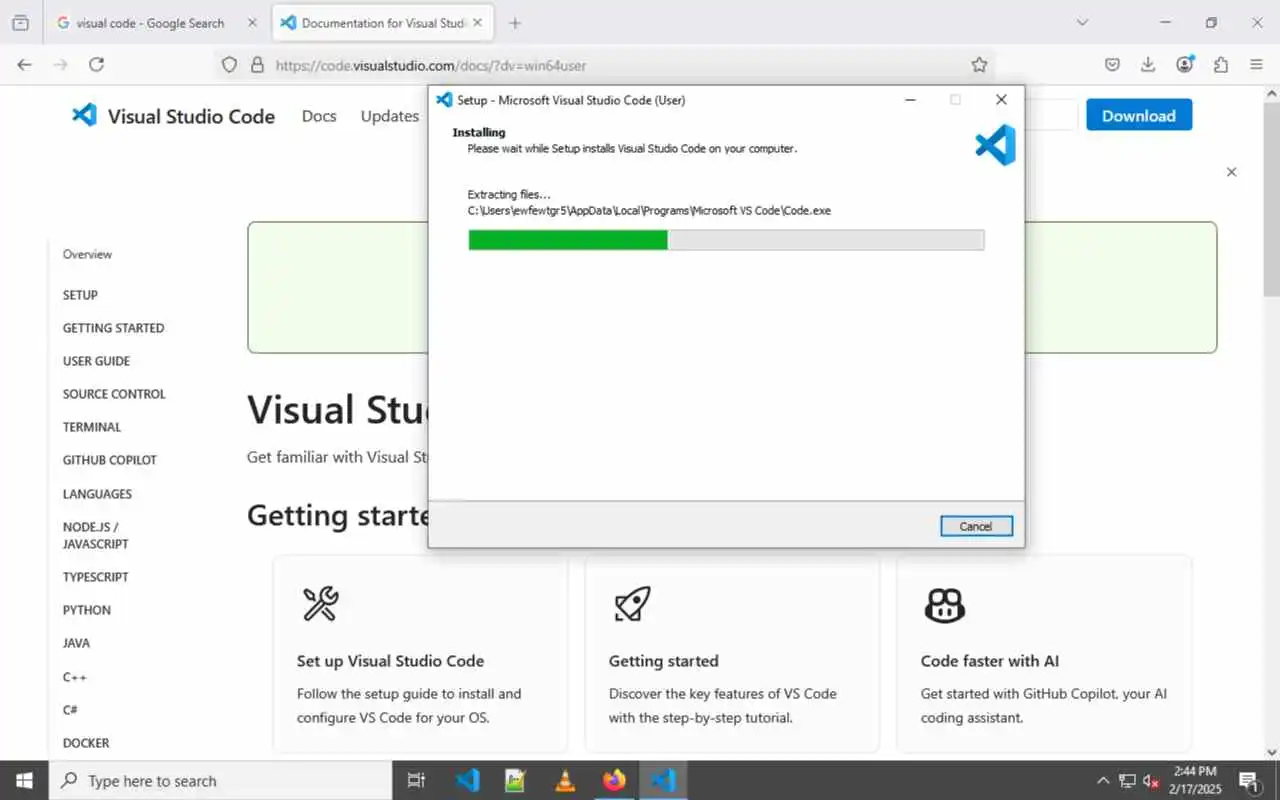Reload the page in Firefox
Image resolution: width=1280 pixels, height=800 pixels.
pos(96,64)
